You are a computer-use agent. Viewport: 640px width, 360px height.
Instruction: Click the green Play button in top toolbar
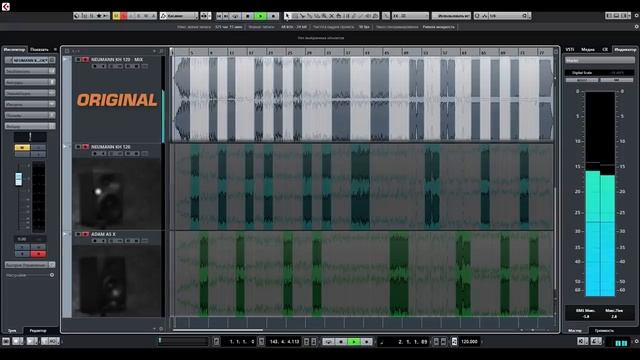(x=260, y=16)
